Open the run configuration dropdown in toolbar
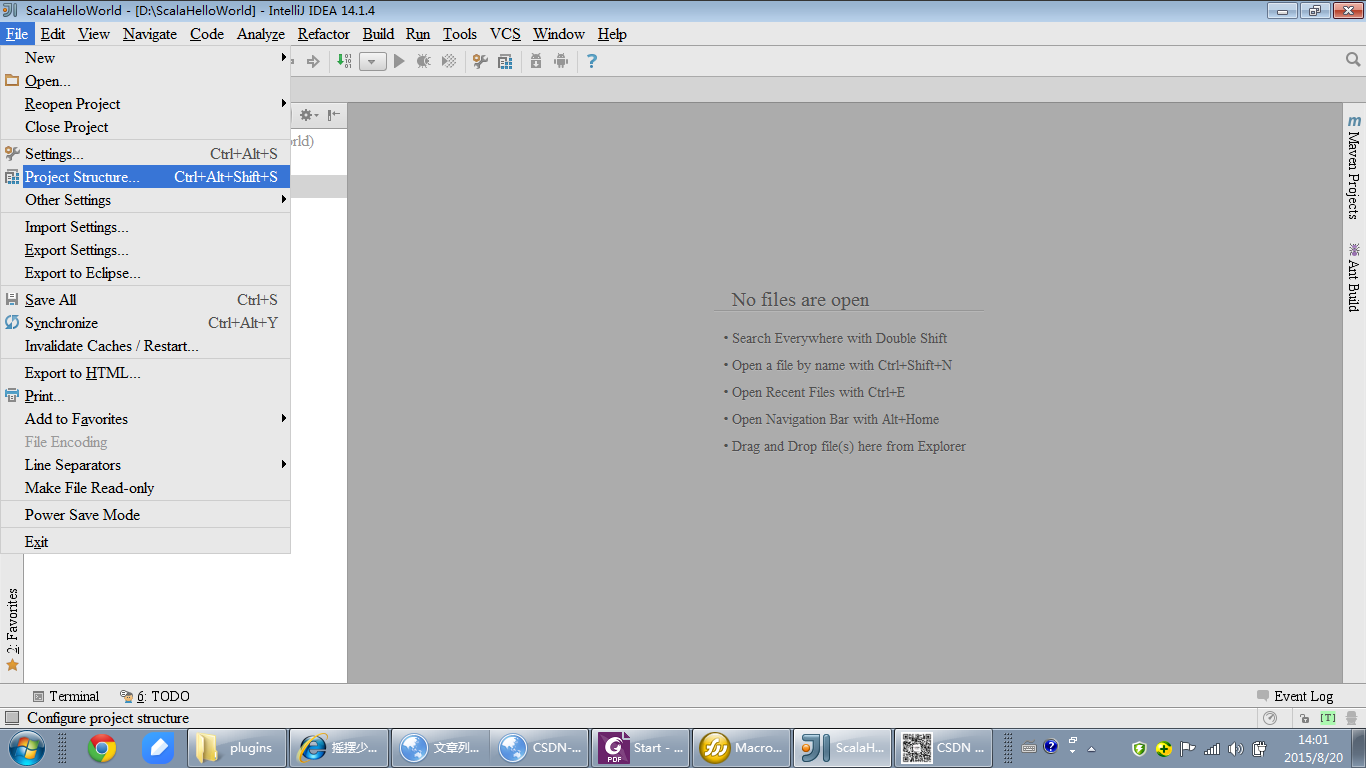The width and height of the screenshot is (1366, 768). 373,61
